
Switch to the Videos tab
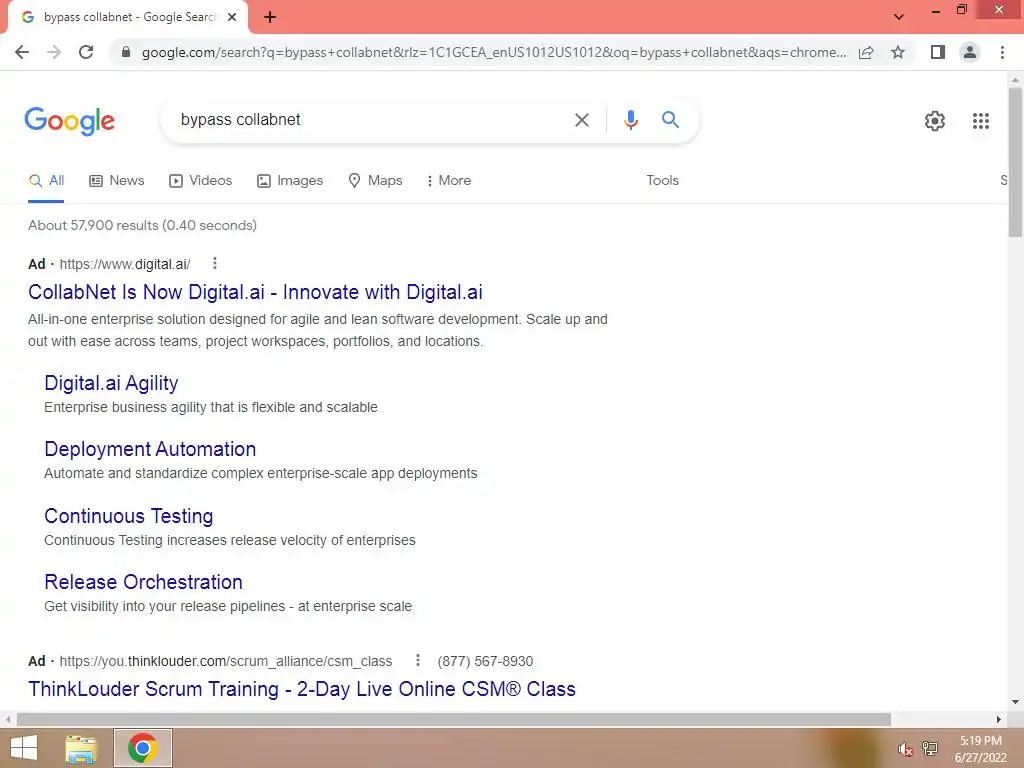point(200,181)
